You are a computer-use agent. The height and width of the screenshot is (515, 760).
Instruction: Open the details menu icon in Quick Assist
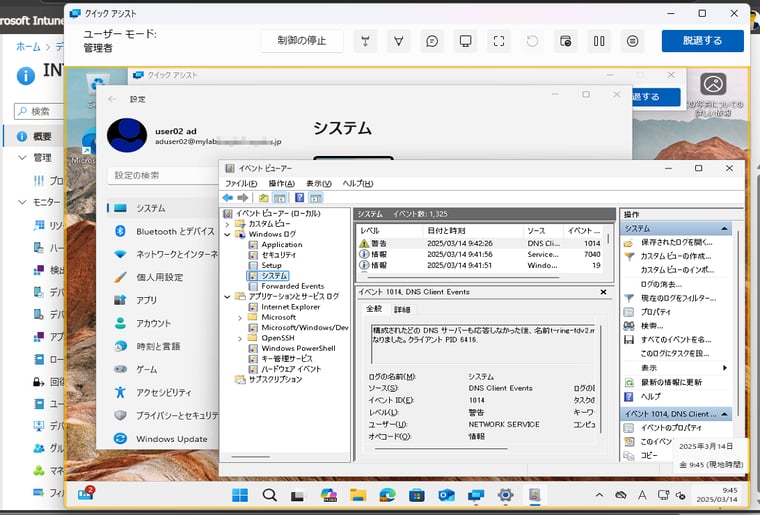[633, 41]
